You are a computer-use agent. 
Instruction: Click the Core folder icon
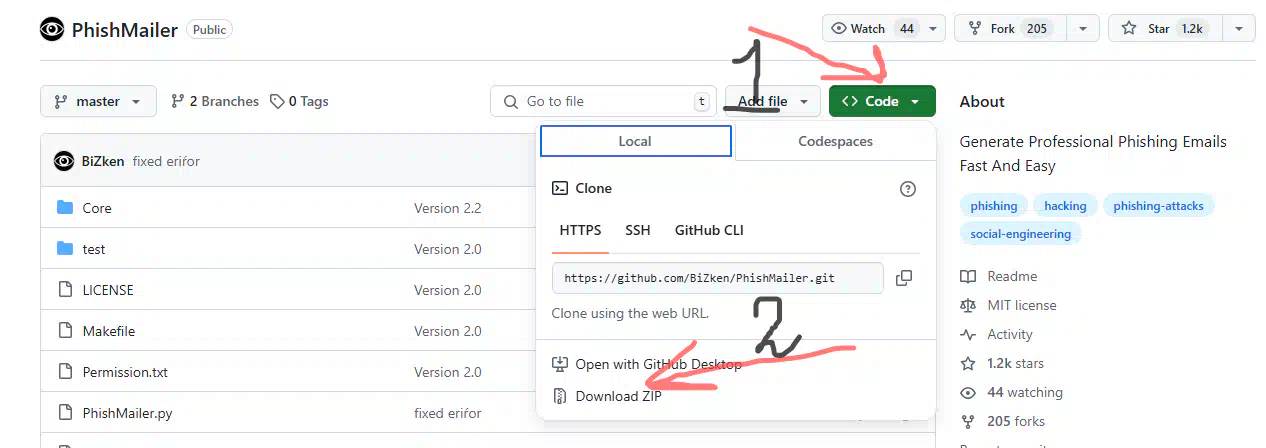[65, 208]
